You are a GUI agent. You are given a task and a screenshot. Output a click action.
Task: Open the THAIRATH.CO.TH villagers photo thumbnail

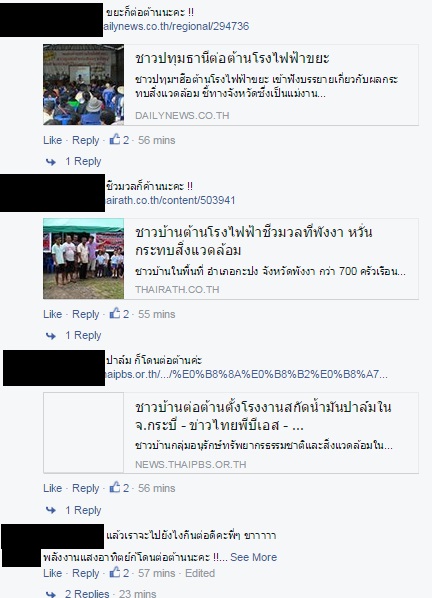[84, 259]
